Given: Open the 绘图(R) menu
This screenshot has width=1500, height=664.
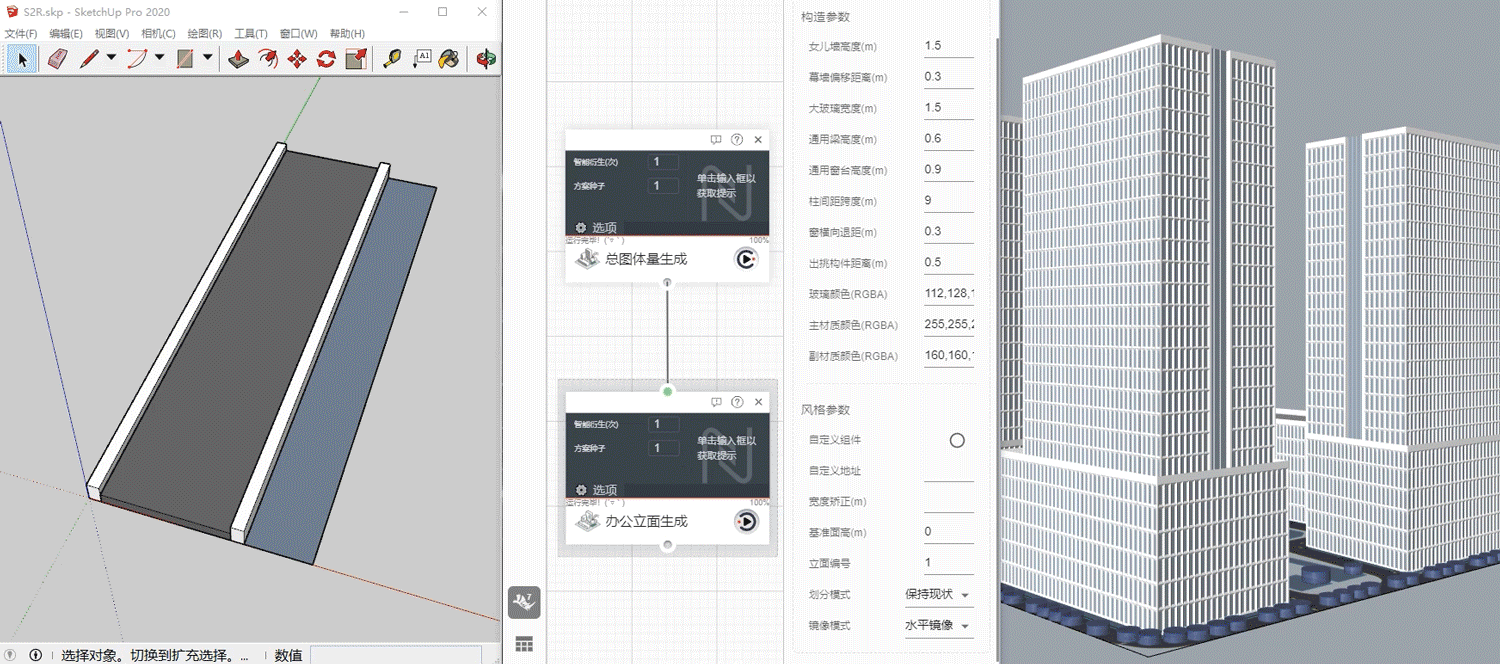Looking at the screenshot, I should point(205,34).
